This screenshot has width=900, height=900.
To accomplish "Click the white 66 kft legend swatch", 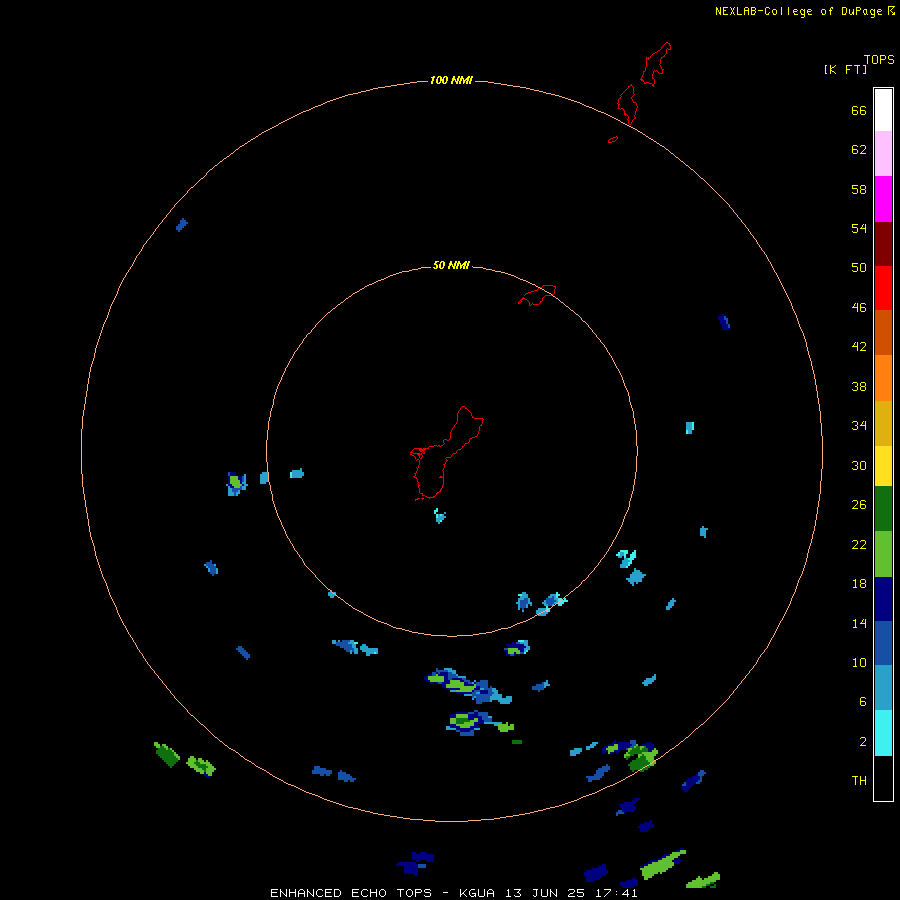I will coord(883,110).
